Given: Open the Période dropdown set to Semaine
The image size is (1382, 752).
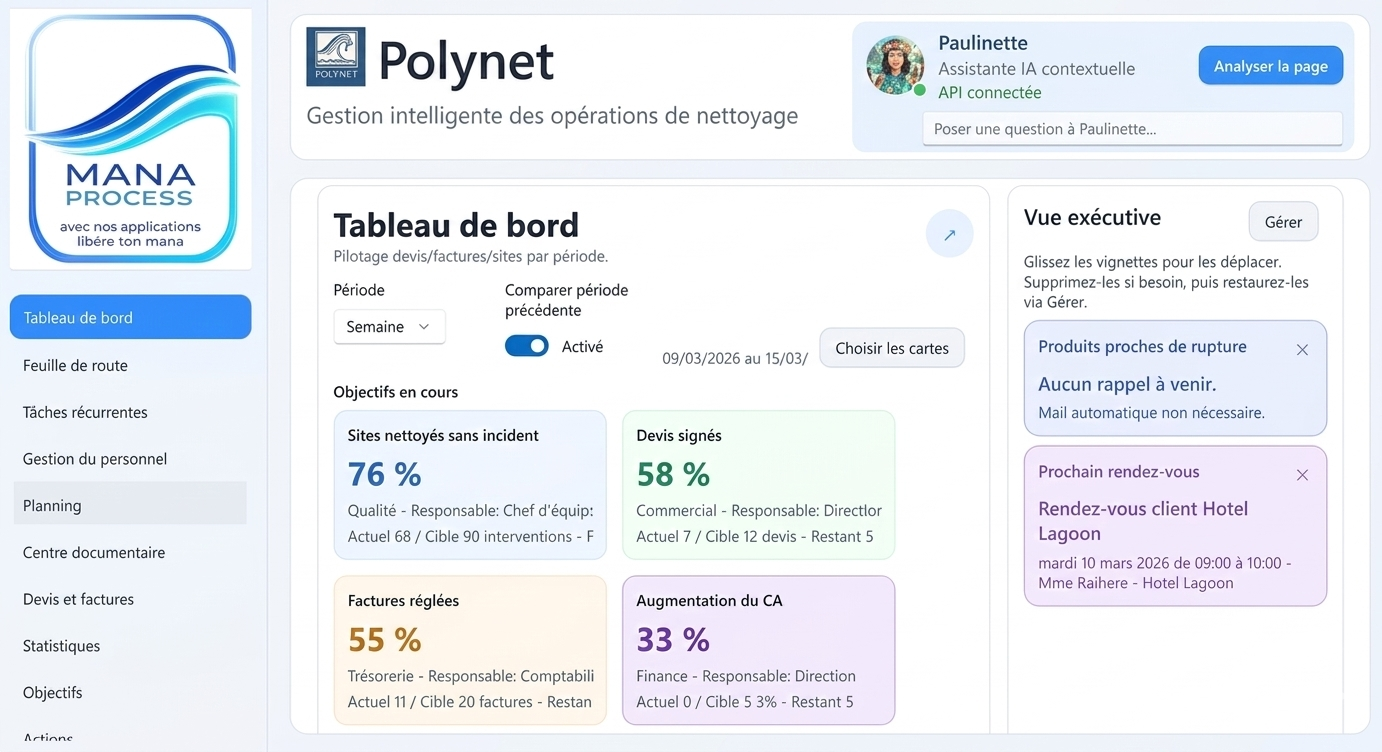Looking at the screenshot, I should pyautogui.click(x=389, y=327).
